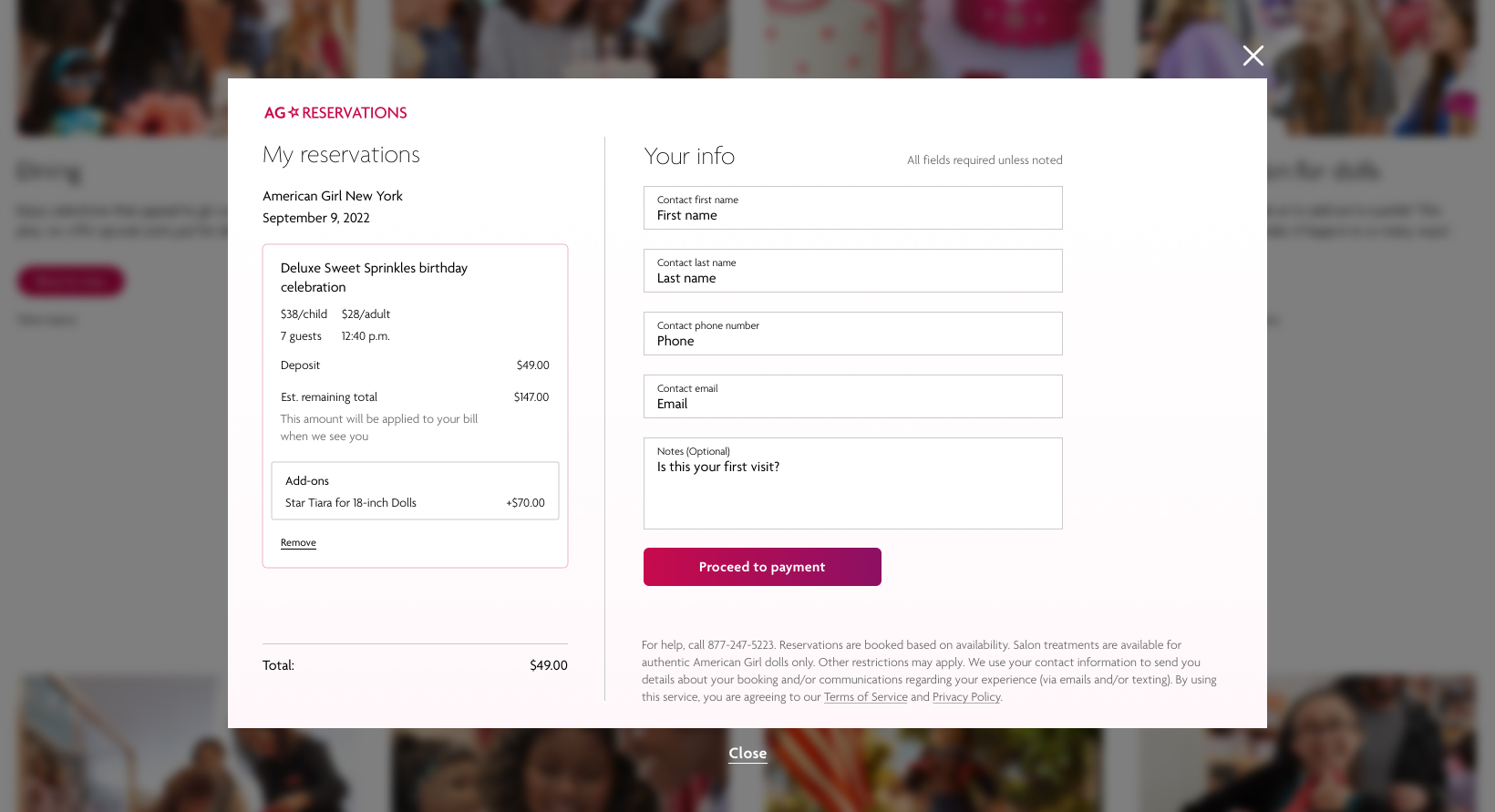The image size is (1495, 812).
Task: Click the AG Reservations logo
Action: pyautogui.click(x=335, y=113)
